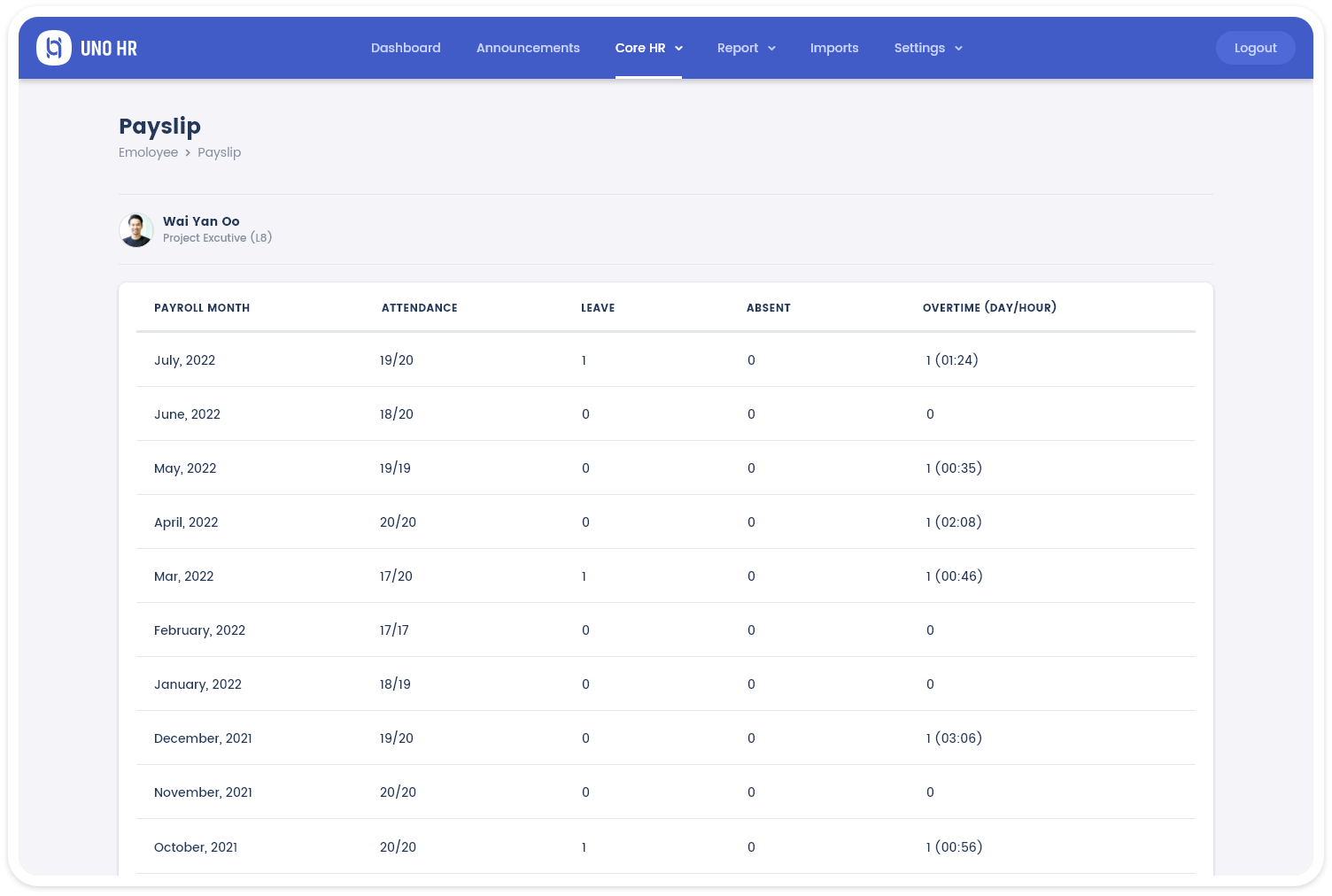Open the Announcements page
This screenshot has height=896, width=1332.
(528, 48)
